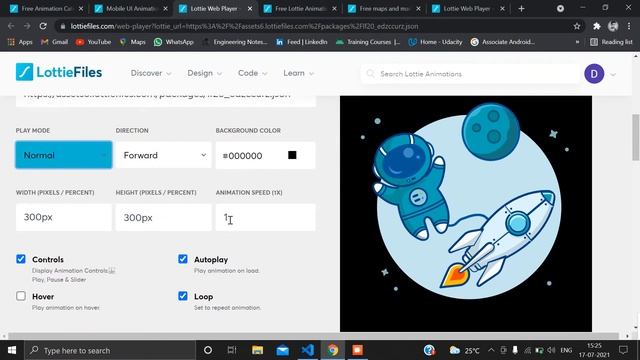Open the Apps bookmarks shortcut
This screenshot has height=360, width=640.
[x=20, y=42]
